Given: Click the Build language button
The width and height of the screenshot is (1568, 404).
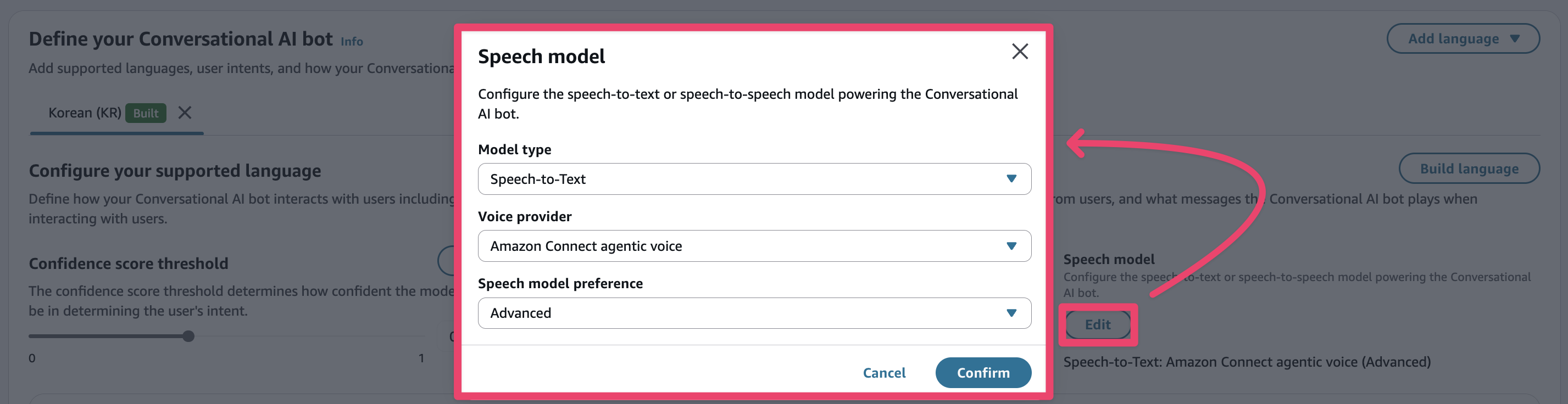Looking at the screenshot, I should point(1469,169).
